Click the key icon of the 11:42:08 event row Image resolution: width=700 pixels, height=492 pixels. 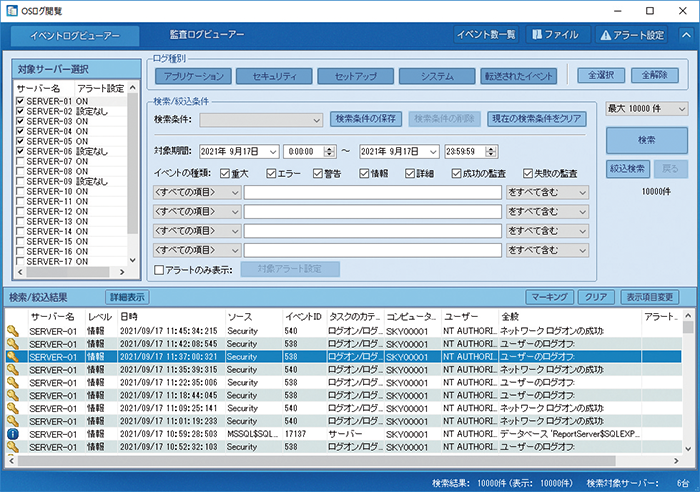point(13,344)
